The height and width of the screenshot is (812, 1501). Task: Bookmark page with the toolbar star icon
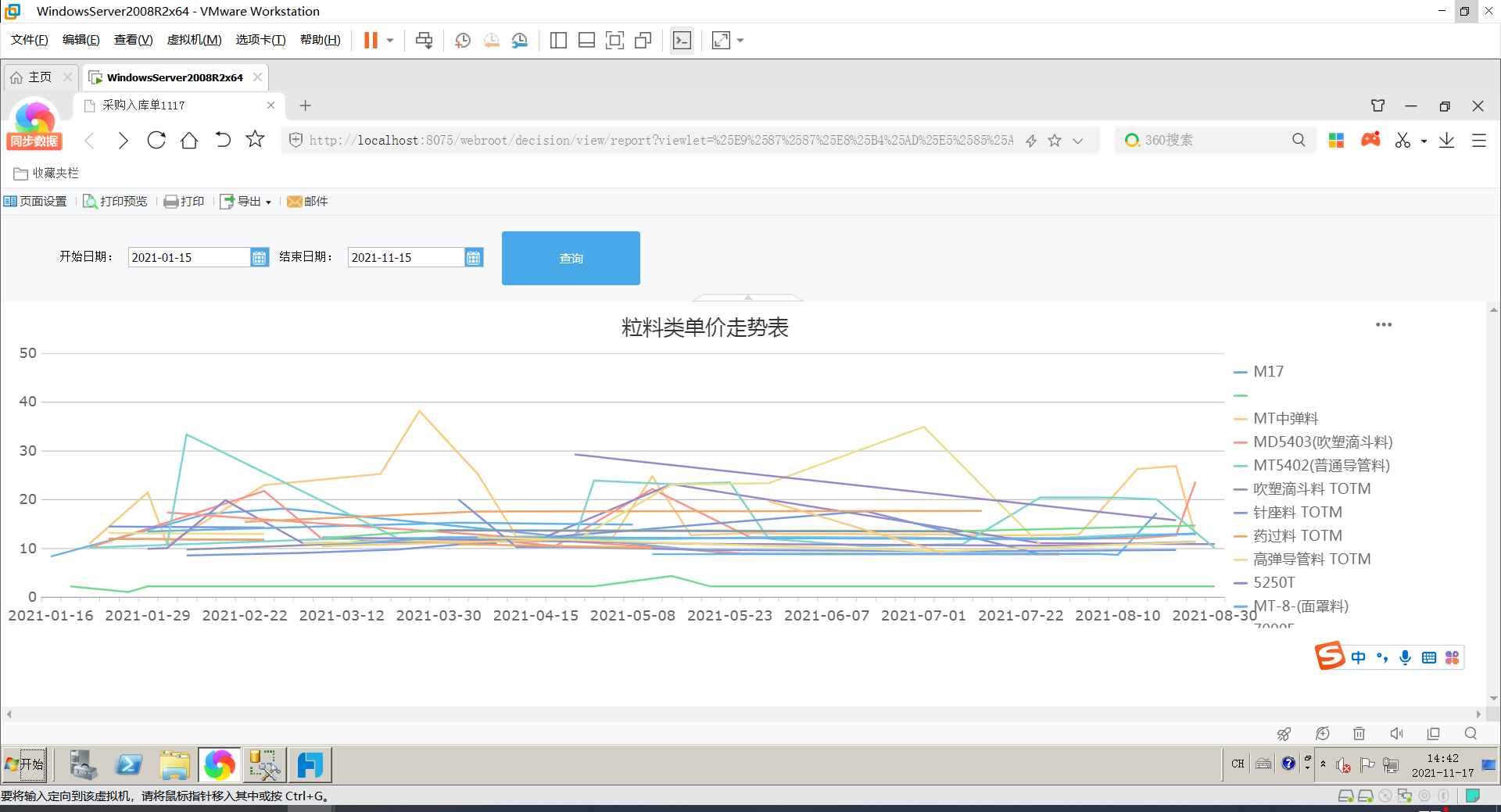(x=255, y=139)
